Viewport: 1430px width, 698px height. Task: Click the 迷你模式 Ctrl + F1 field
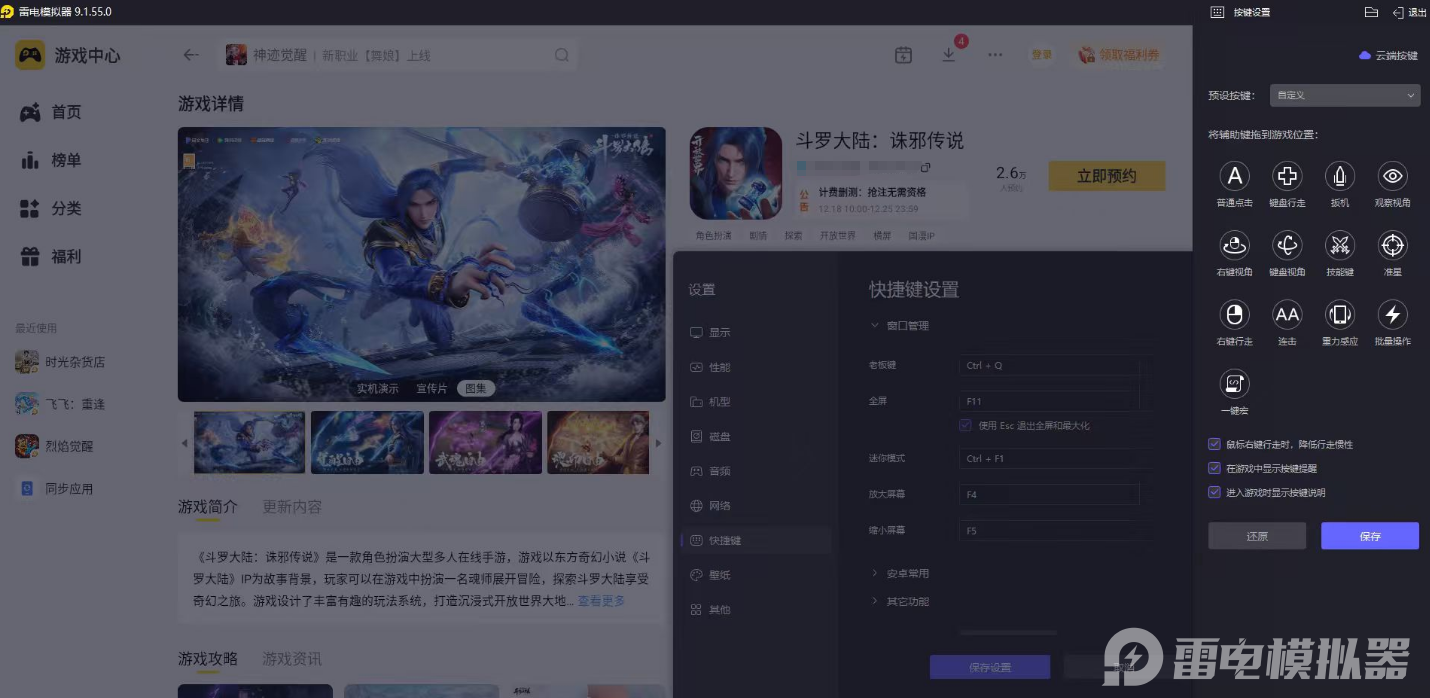tap(1049, 459)
